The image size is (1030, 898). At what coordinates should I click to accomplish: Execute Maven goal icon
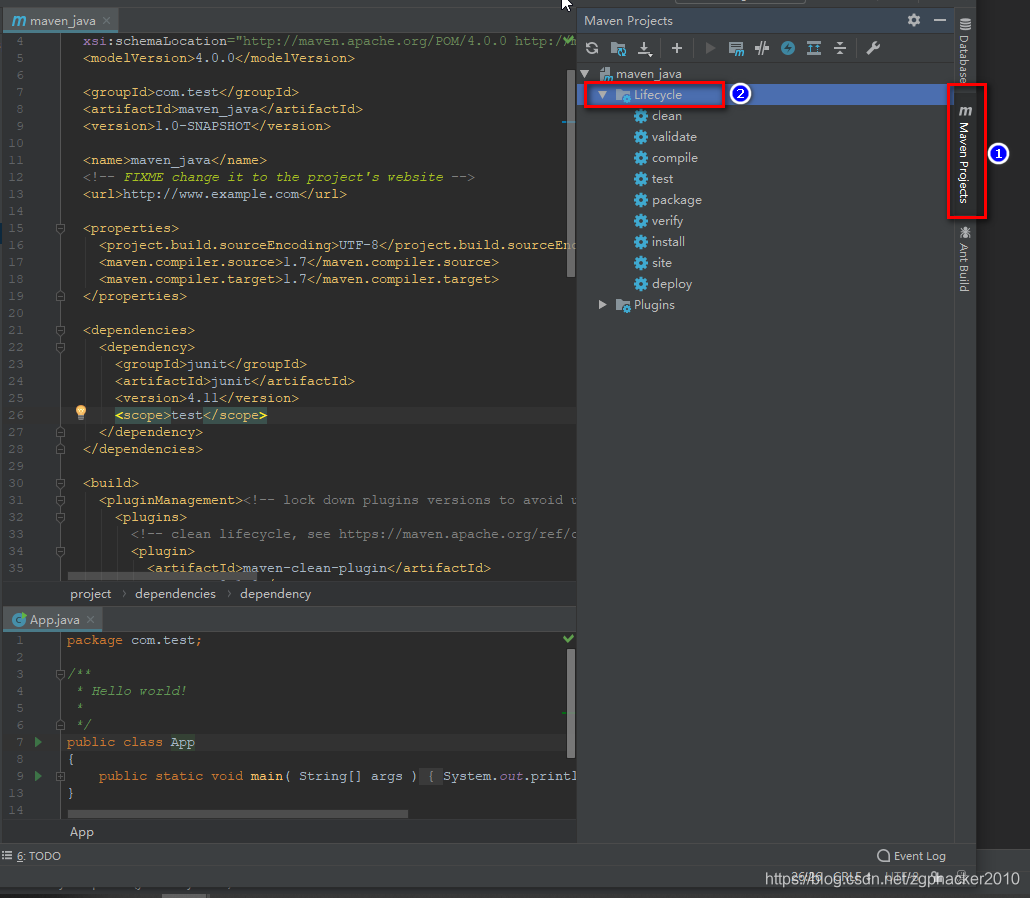(736, 48)
